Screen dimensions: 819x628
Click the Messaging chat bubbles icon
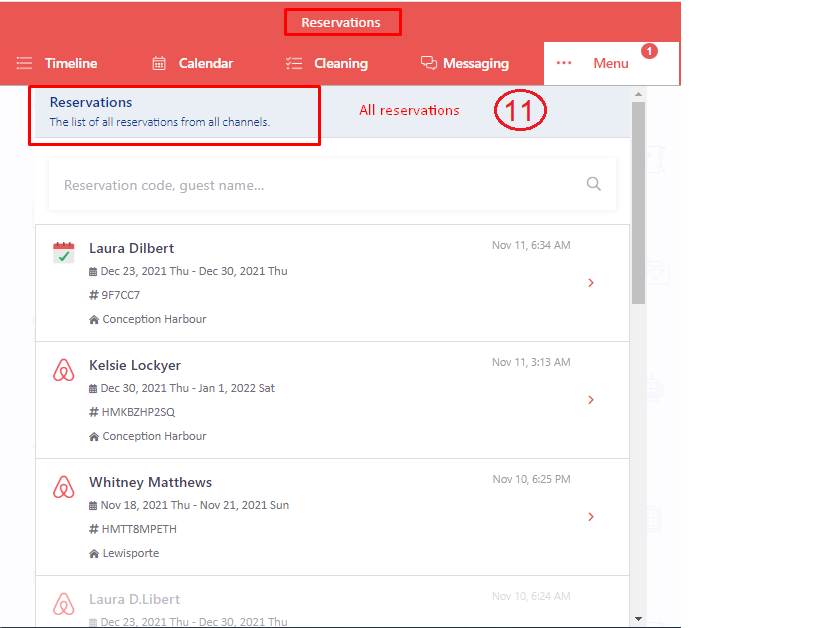[428, 63]
